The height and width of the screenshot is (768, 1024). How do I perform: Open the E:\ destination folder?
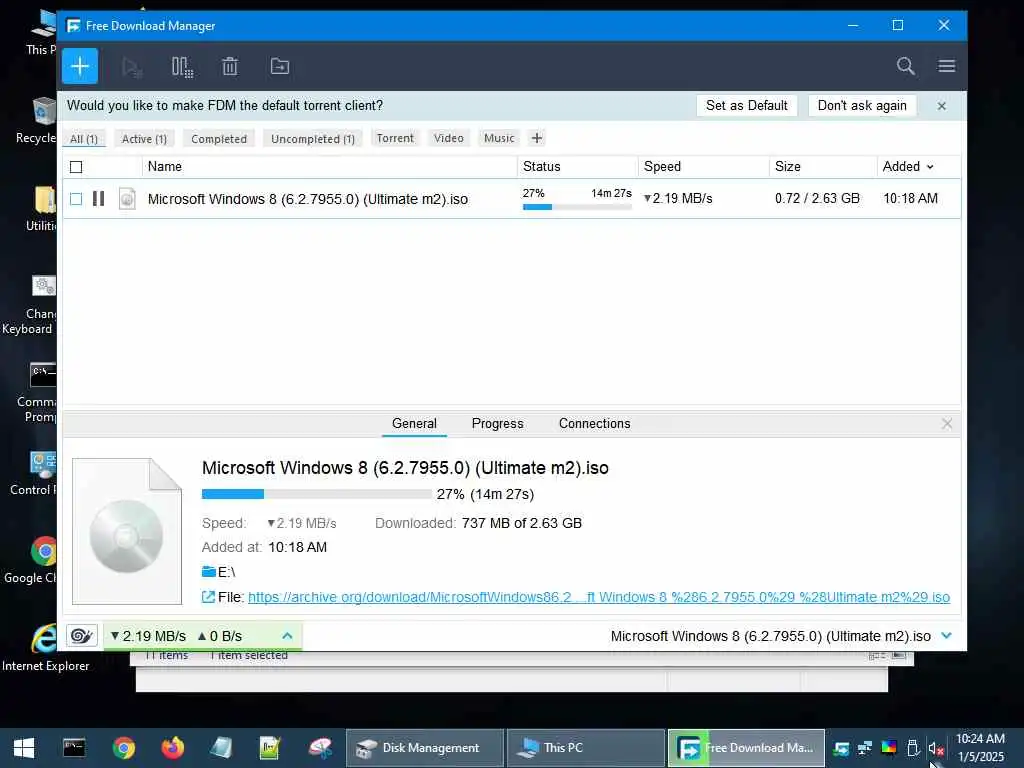[219, 572]
